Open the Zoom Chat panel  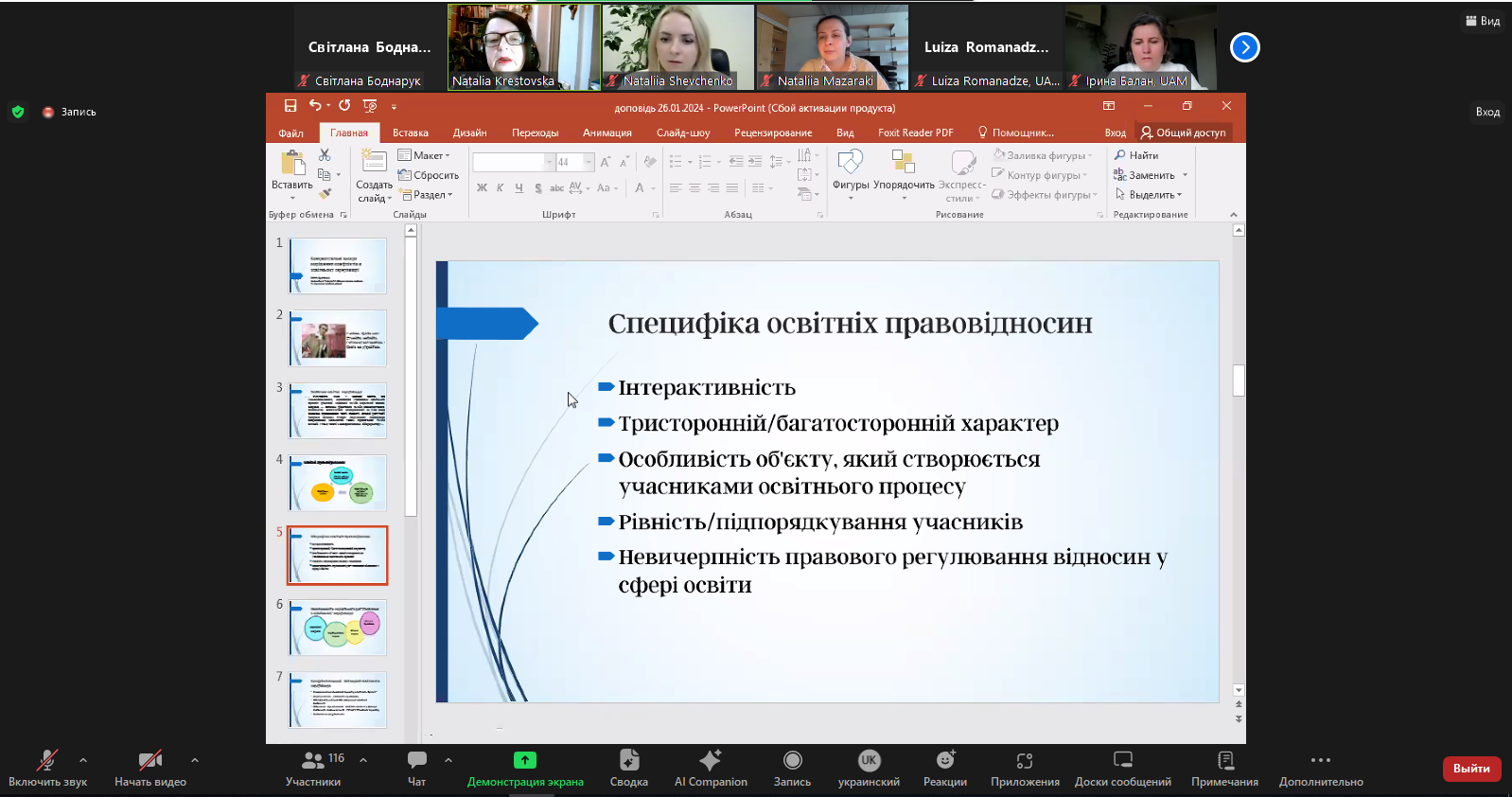tap(417, 768)
